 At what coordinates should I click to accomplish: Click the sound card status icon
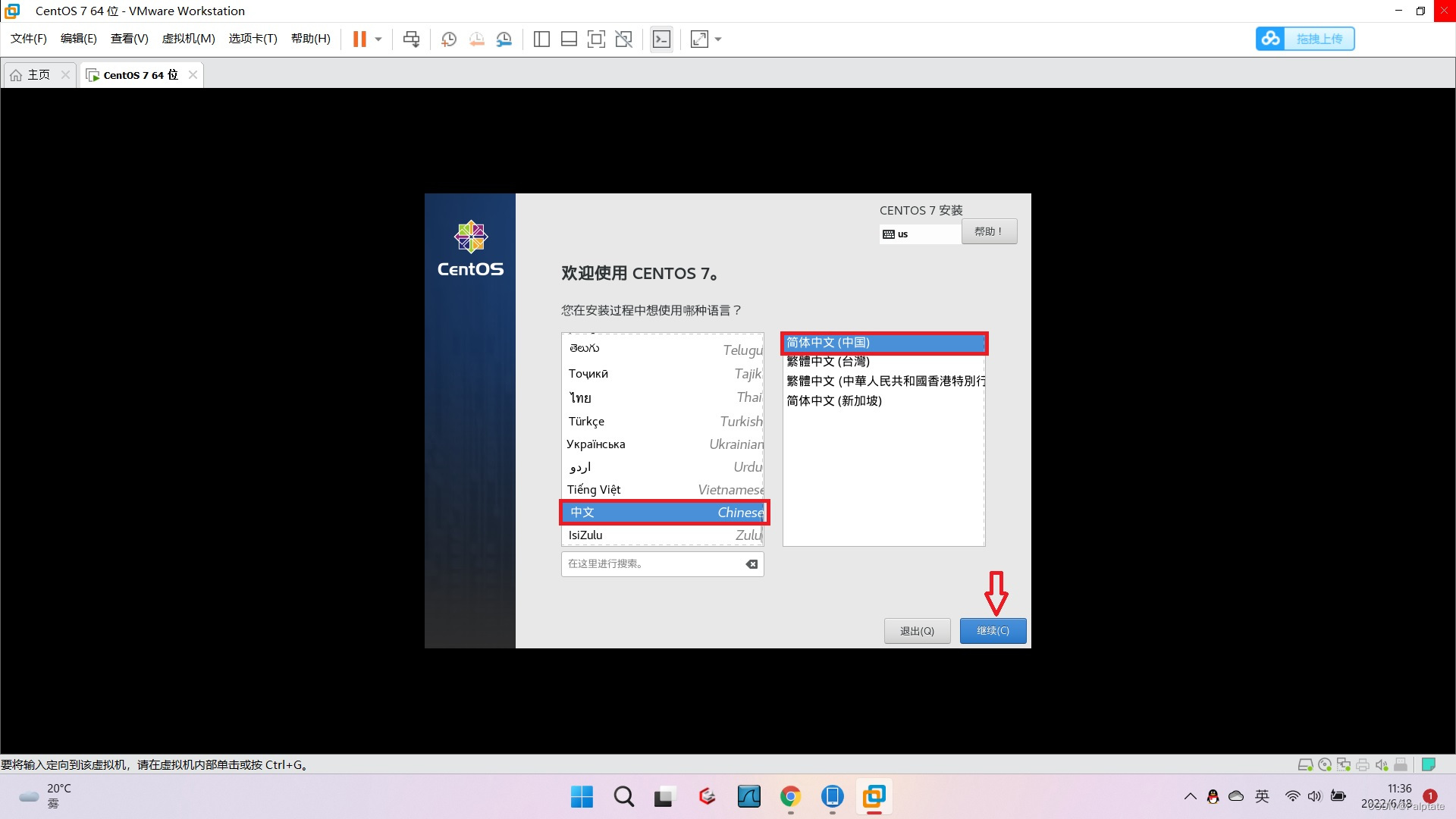coord(1382,764)
